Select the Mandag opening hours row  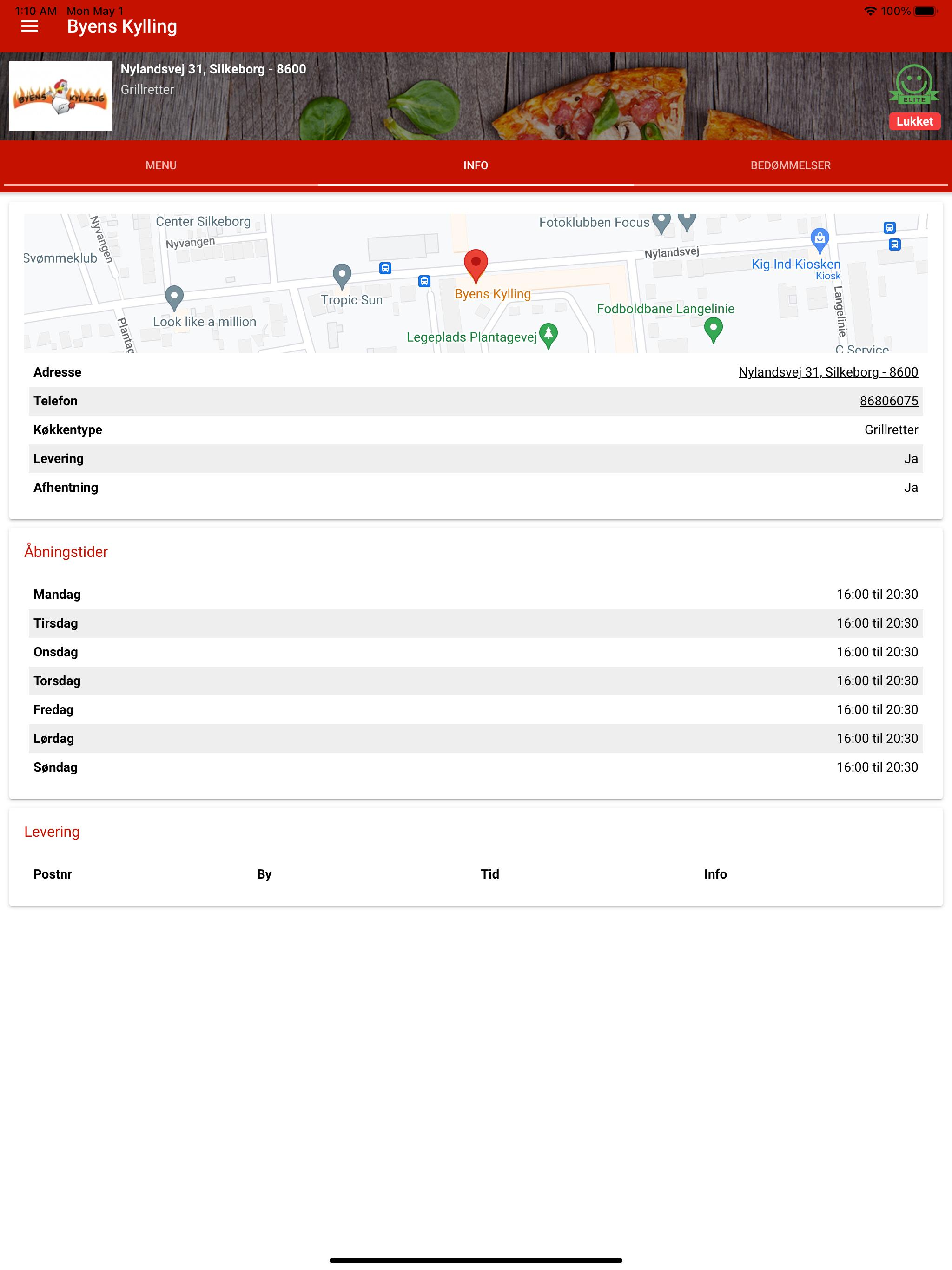pos(476,594)
